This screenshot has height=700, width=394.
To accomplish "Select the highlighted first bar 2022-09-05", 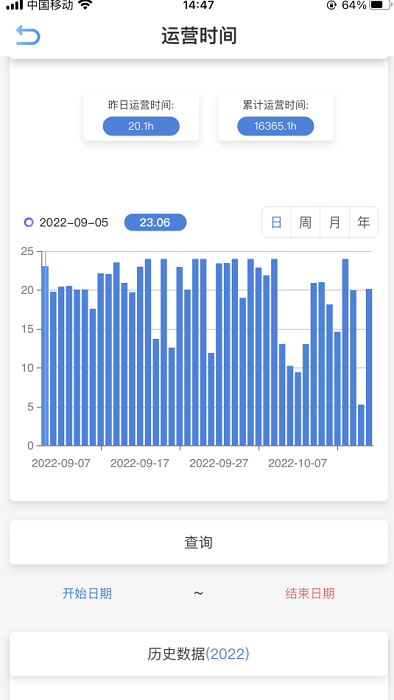I will point(45,356).
